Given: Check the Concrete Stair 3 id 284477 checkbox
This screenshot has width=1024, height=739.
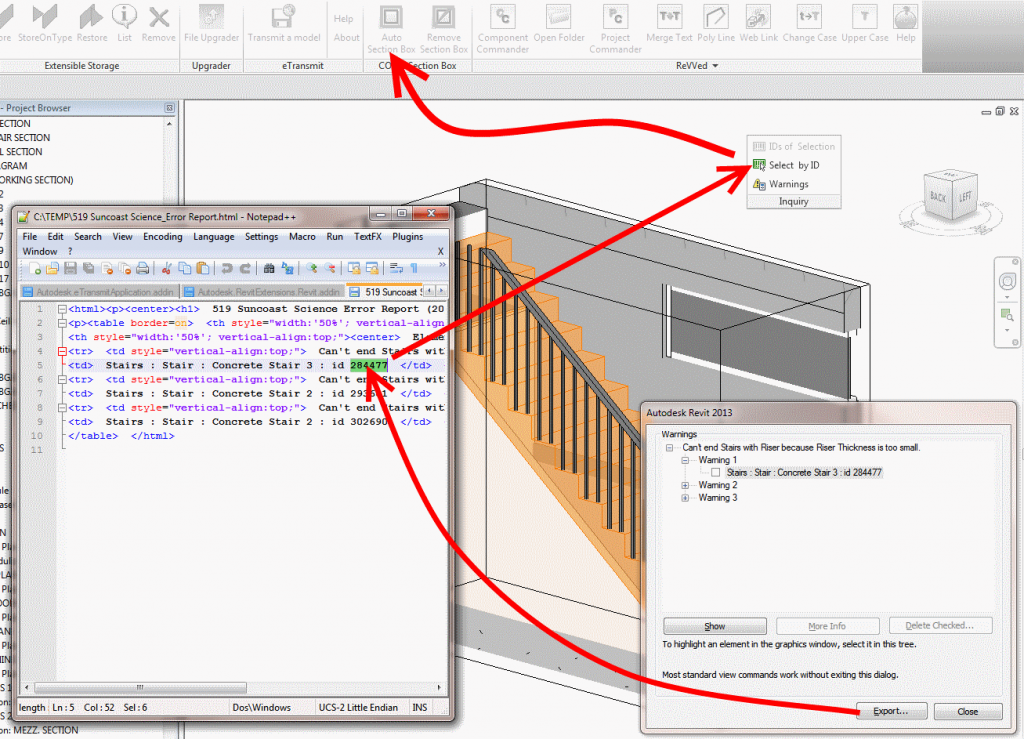Looking at the screenshot, I should pyautogui.click(x=716, y=471).
